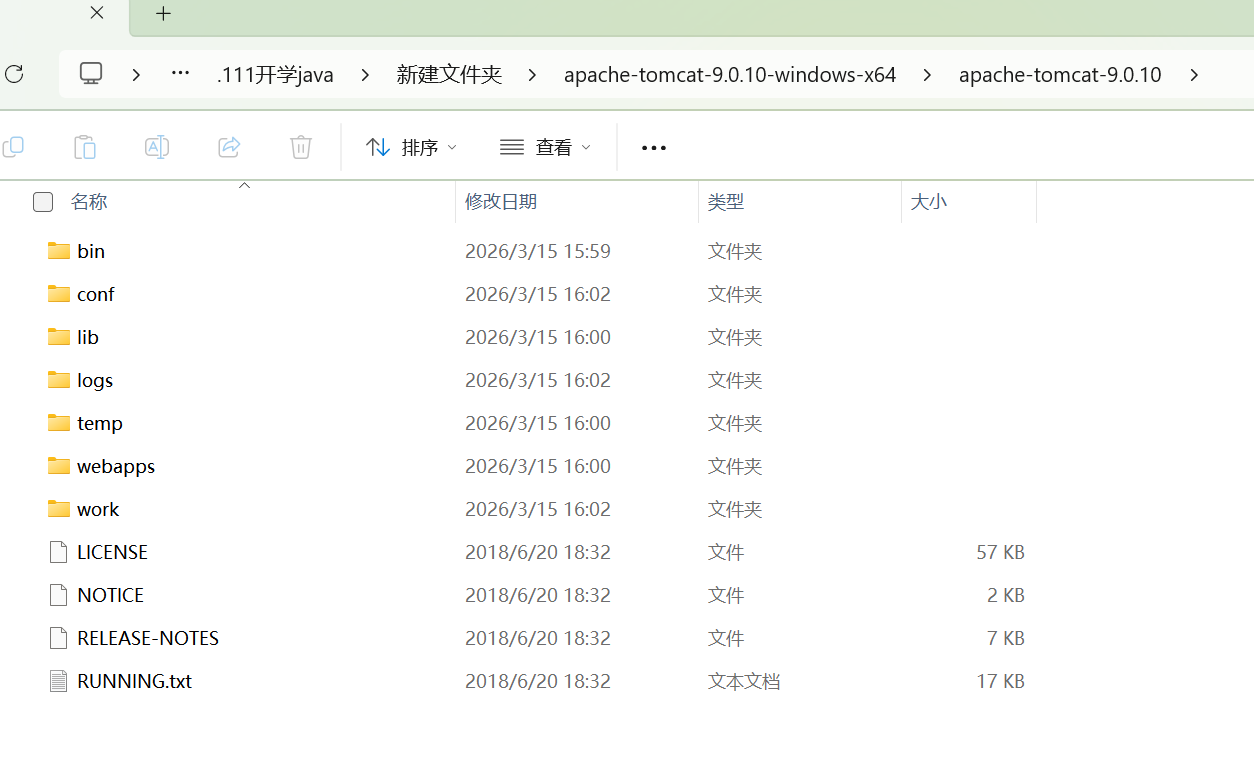Screen dimensions: 1254x776
Task: Go to 新建文件夹 breadcrumb
Action: click(449, 75)
